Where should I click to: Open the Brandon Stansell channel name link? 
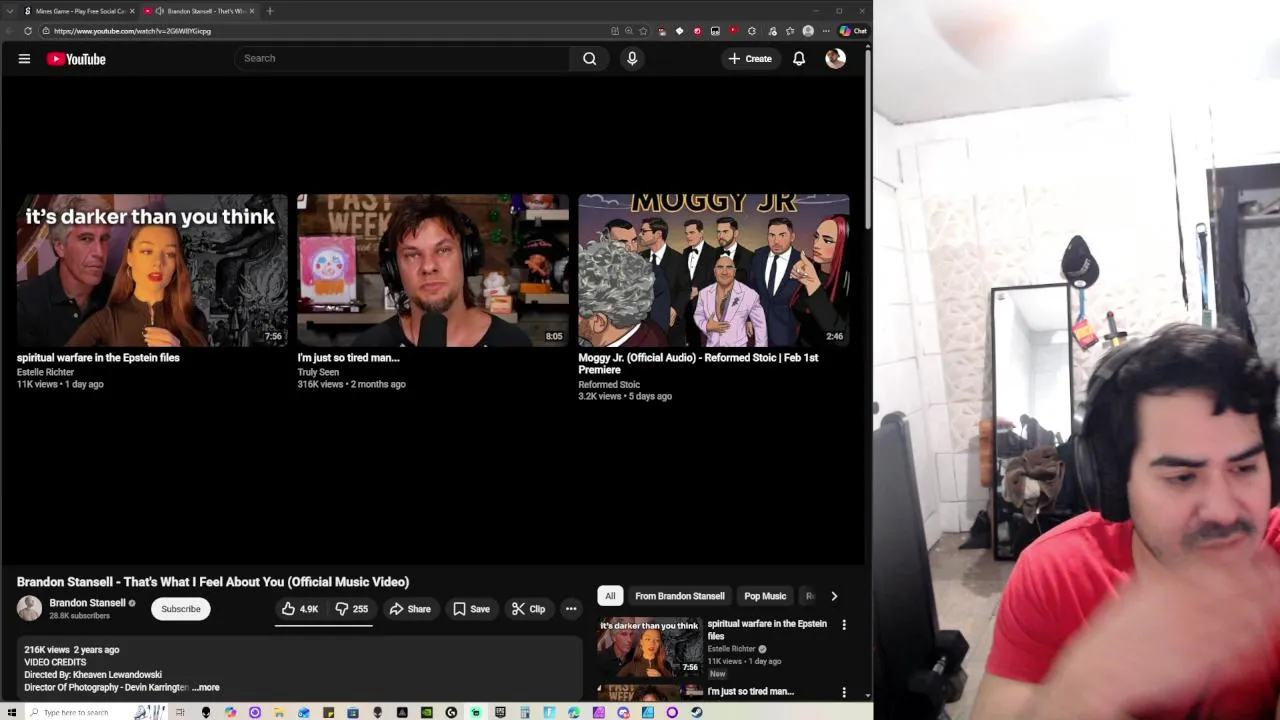[87, 603]
